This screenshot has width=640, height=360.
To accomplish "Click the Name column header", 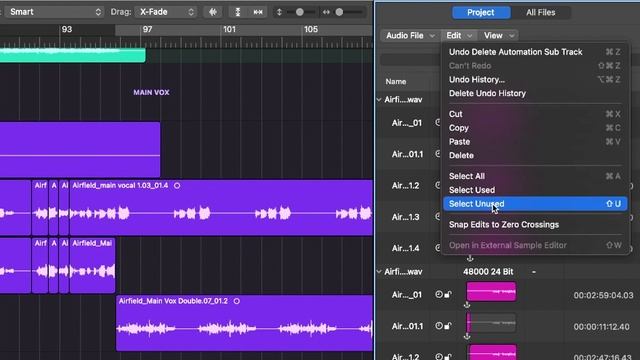I will [396, 82].
